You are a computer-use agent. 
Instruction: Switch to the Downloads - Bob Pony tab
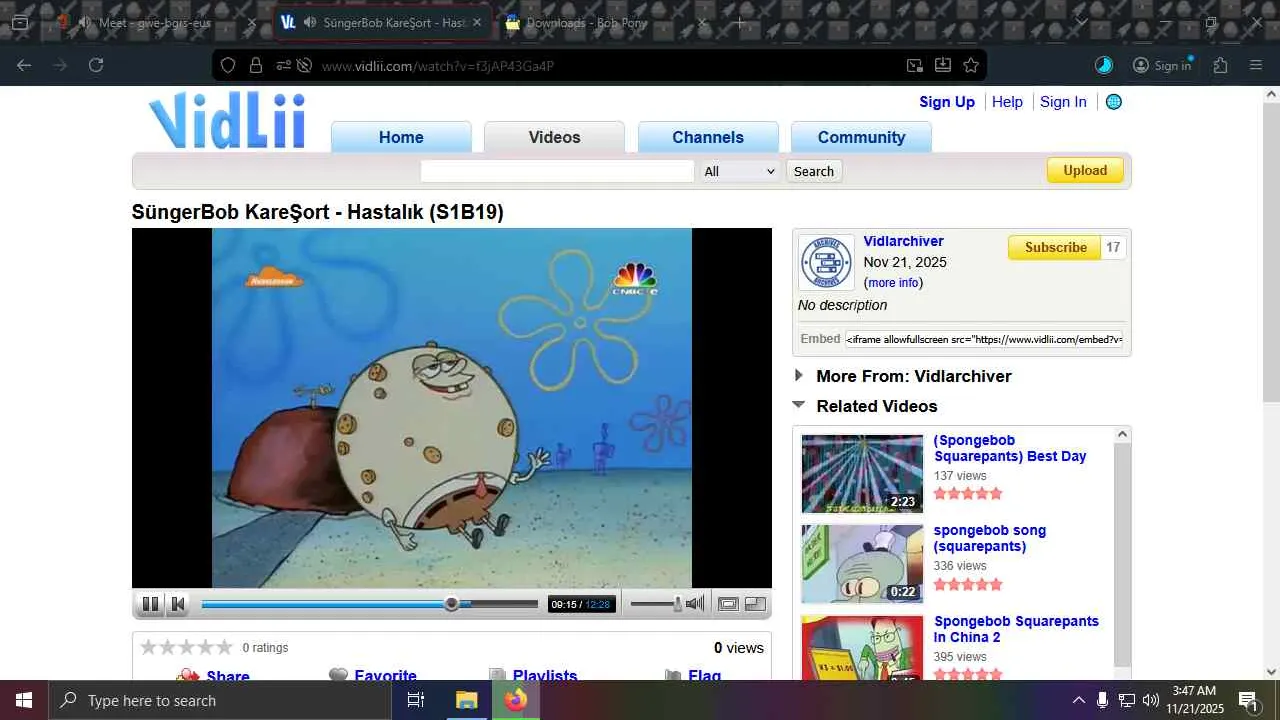click(x=605, y=22)
